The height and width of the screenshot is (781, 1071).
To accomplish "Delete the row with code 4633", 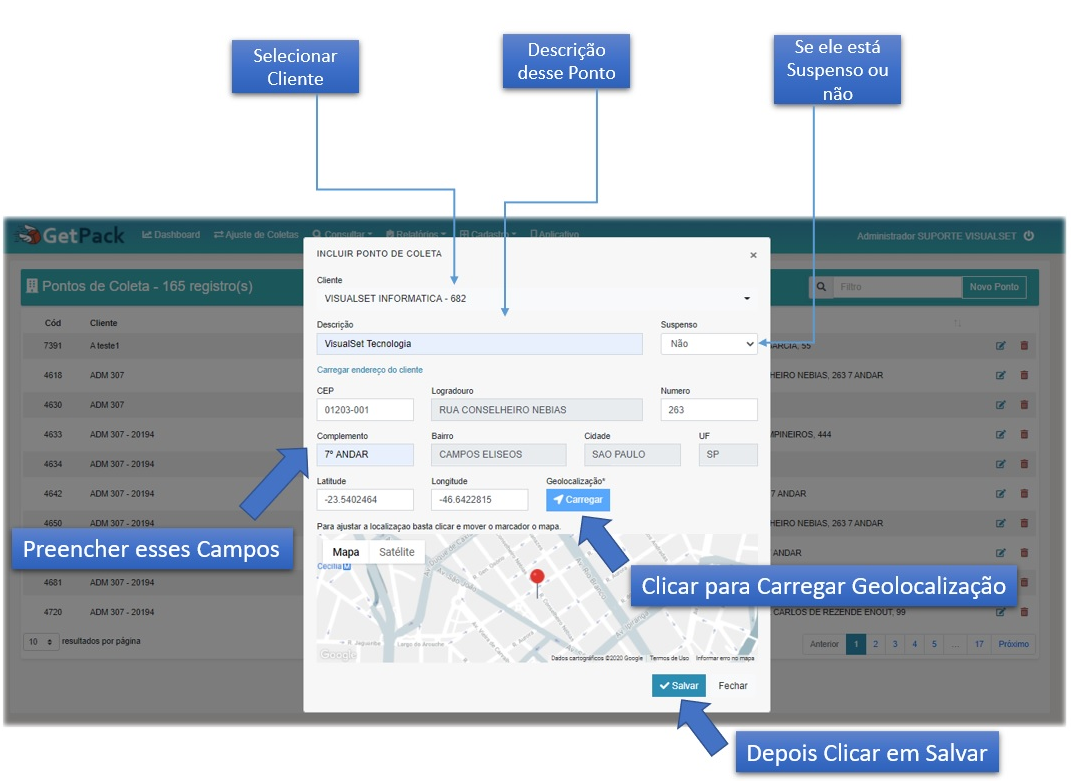I will 1024,435.
